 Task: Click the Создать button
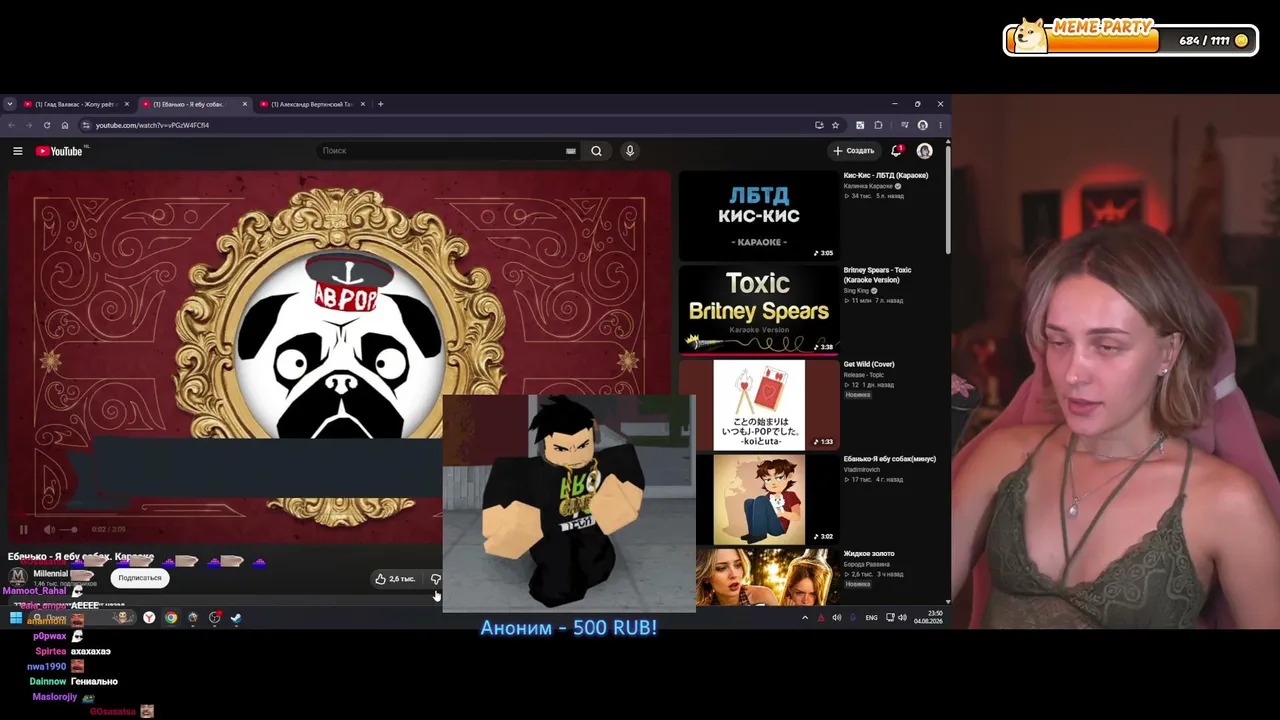pos(853,151)
